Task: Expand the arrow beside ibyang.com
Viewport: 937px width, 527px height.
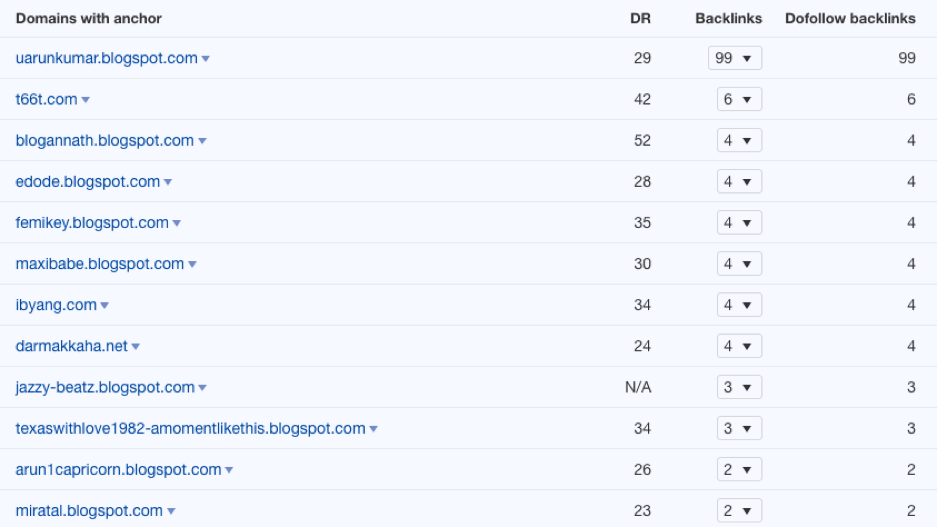Action: click(x=105, y=305)
